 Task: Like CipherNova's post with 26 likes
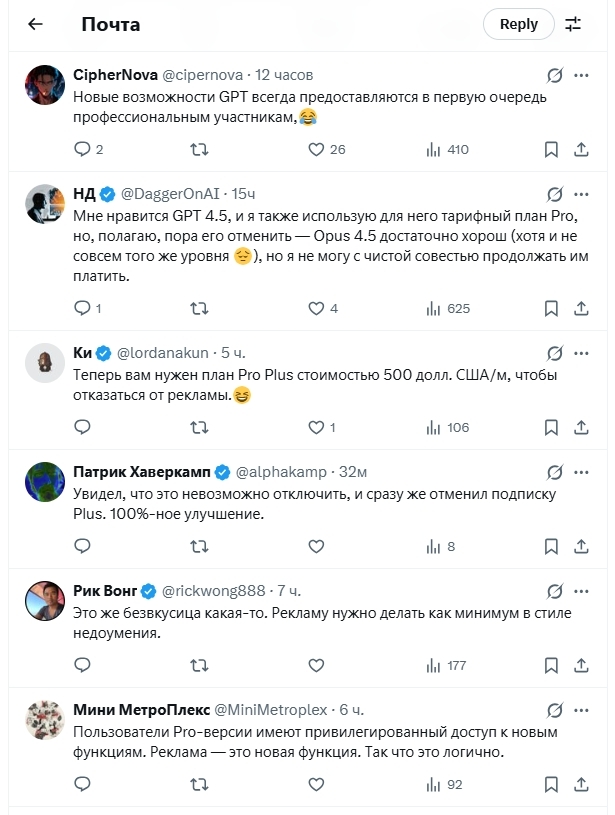(316, 149)
